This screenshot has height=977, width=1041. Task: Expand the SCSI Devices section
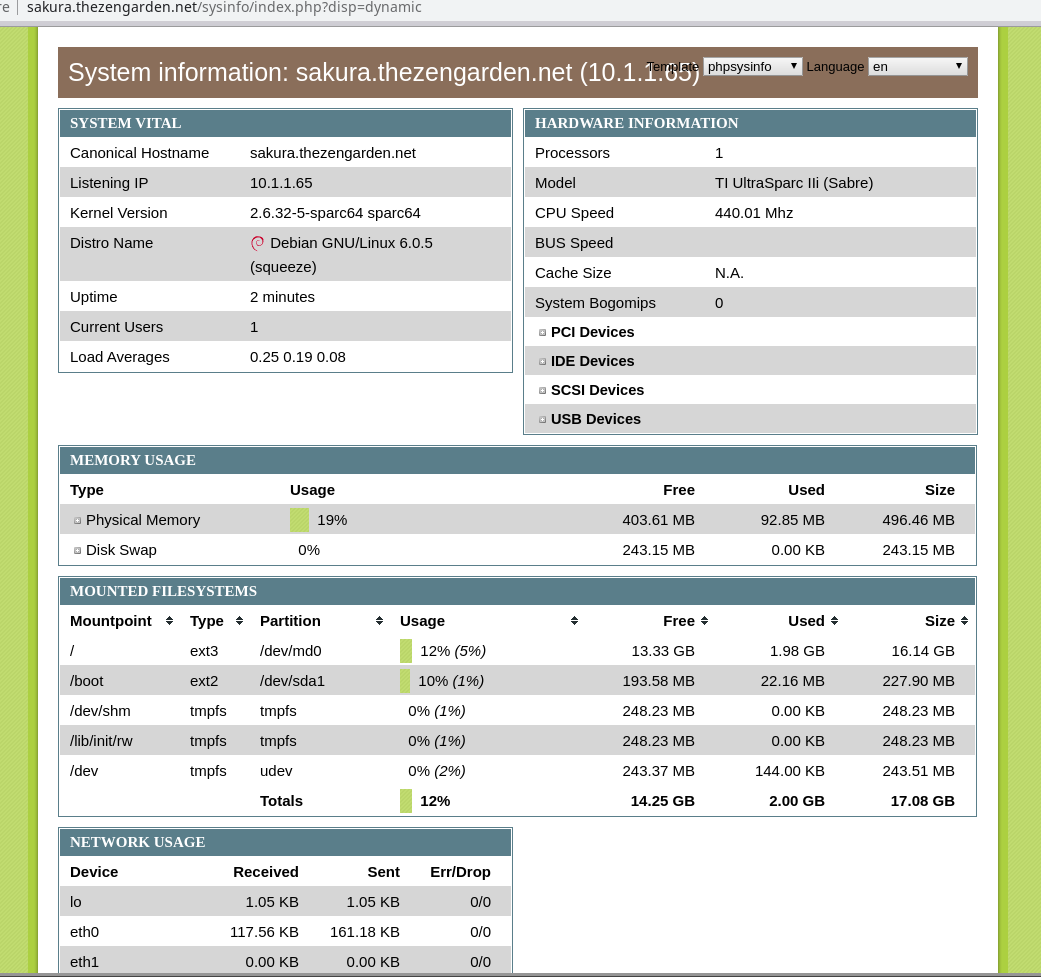click(542, 391)
